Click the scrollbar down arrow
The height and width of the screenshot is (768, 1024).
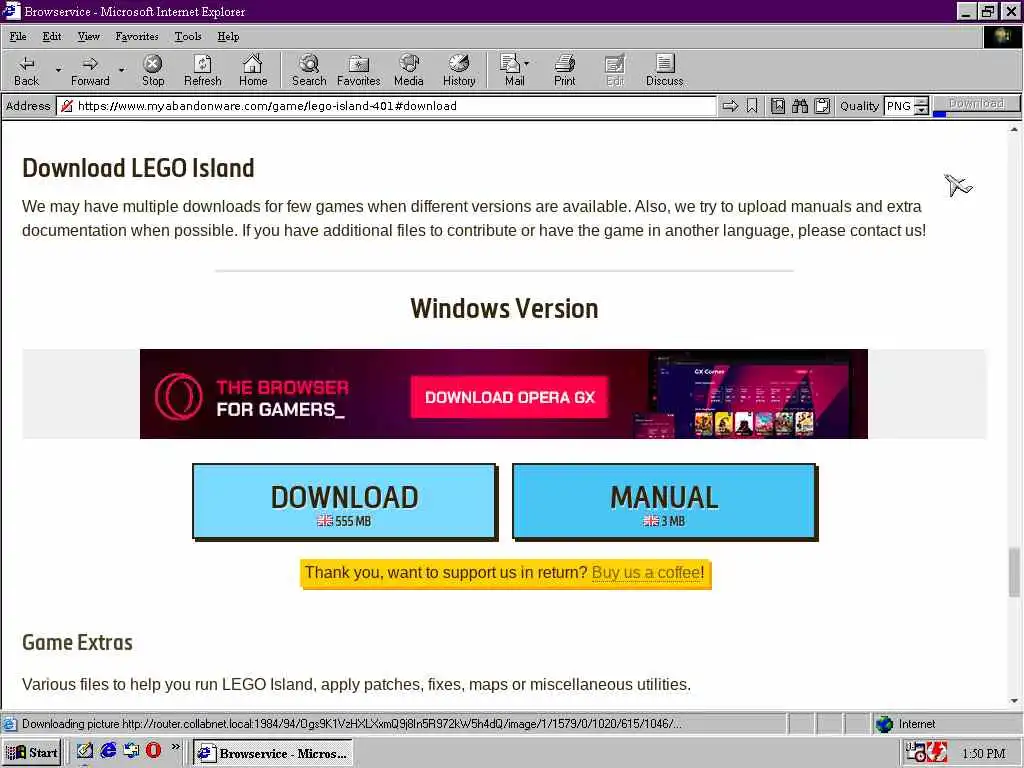pos(1014,701)
